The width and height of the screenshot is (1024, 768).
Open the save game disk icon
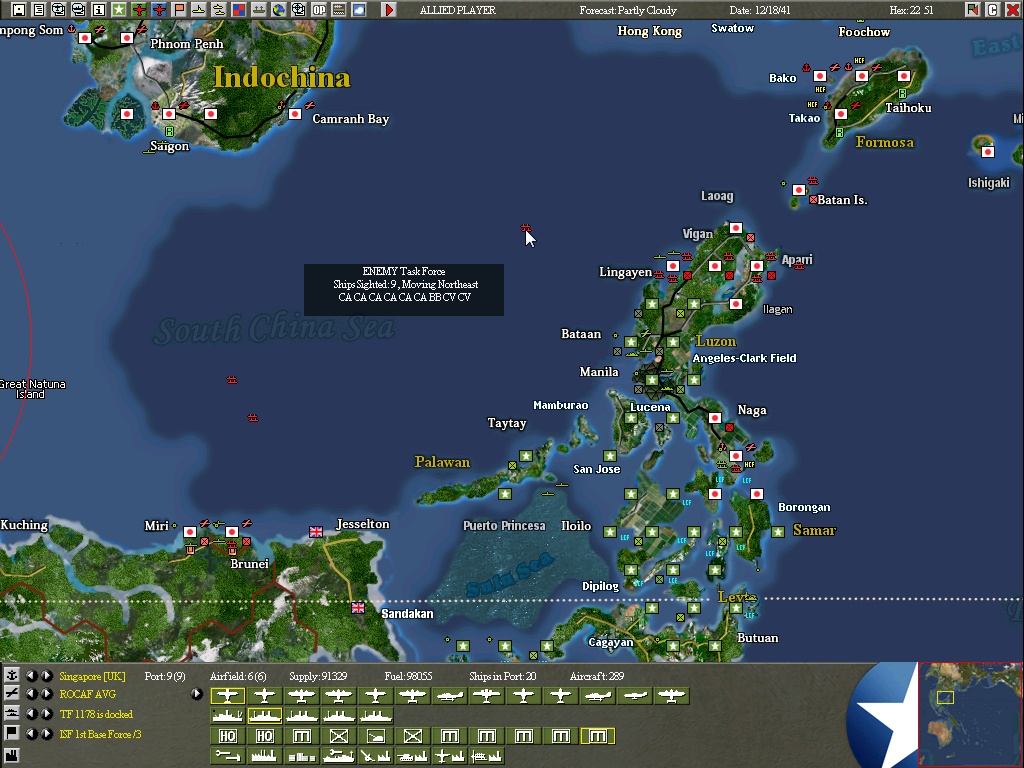[x=19, y=10]
